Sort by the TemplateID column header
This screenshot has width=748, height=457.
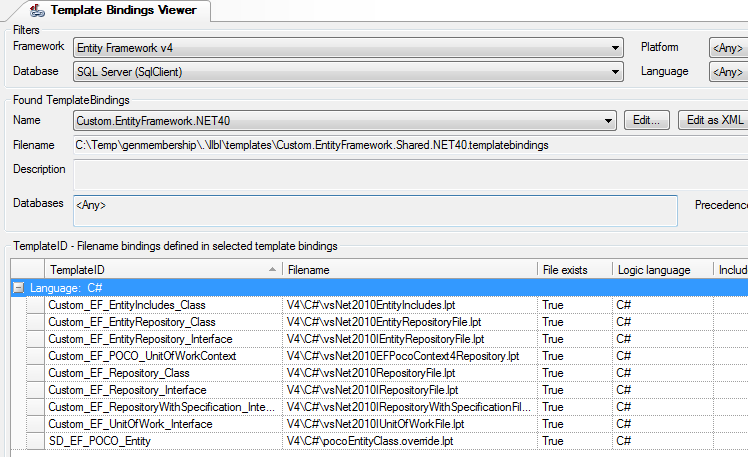tap(160, 270)
